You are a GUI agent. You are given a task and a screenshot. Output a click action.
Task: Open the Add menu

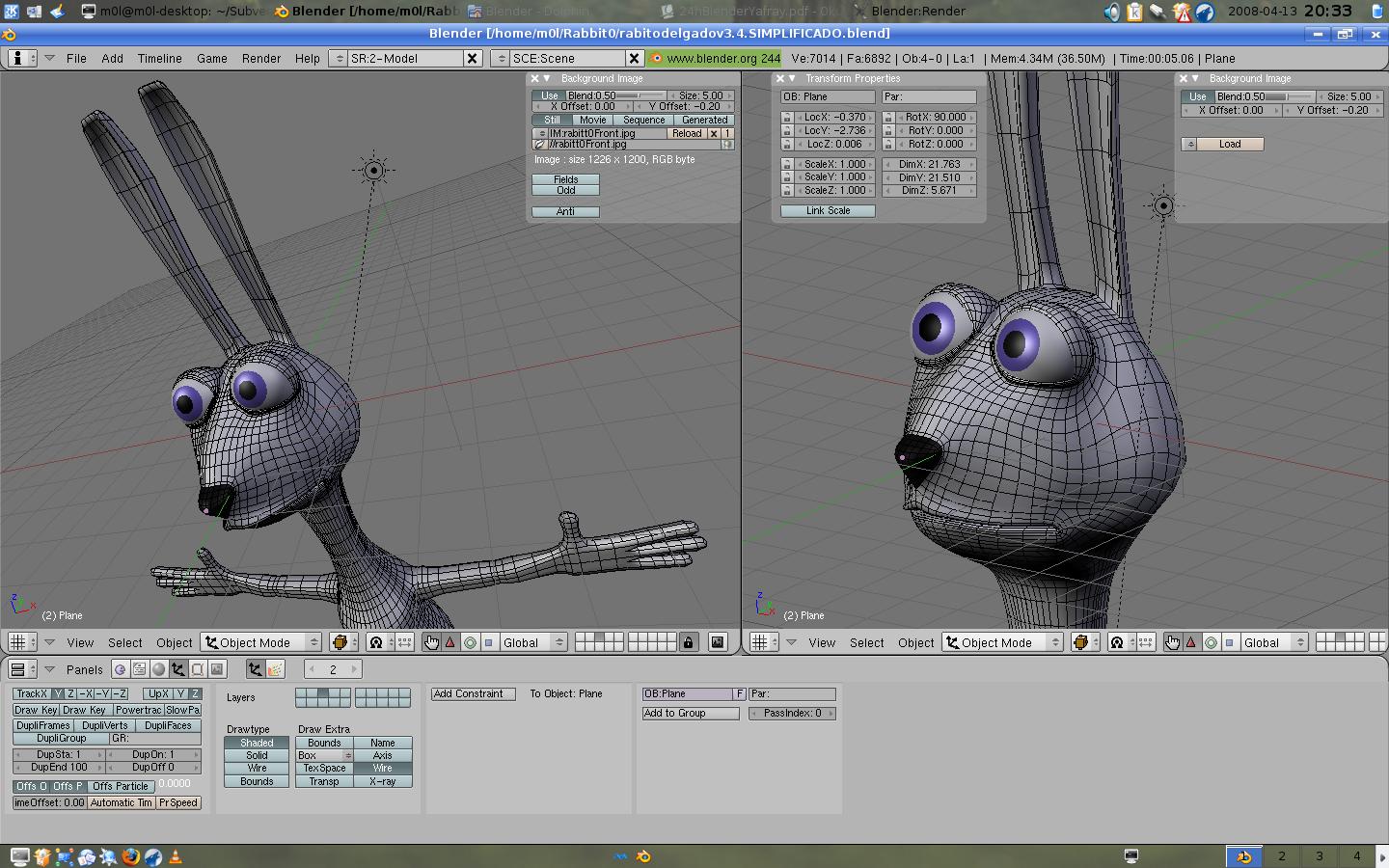(x=113, y=59)
